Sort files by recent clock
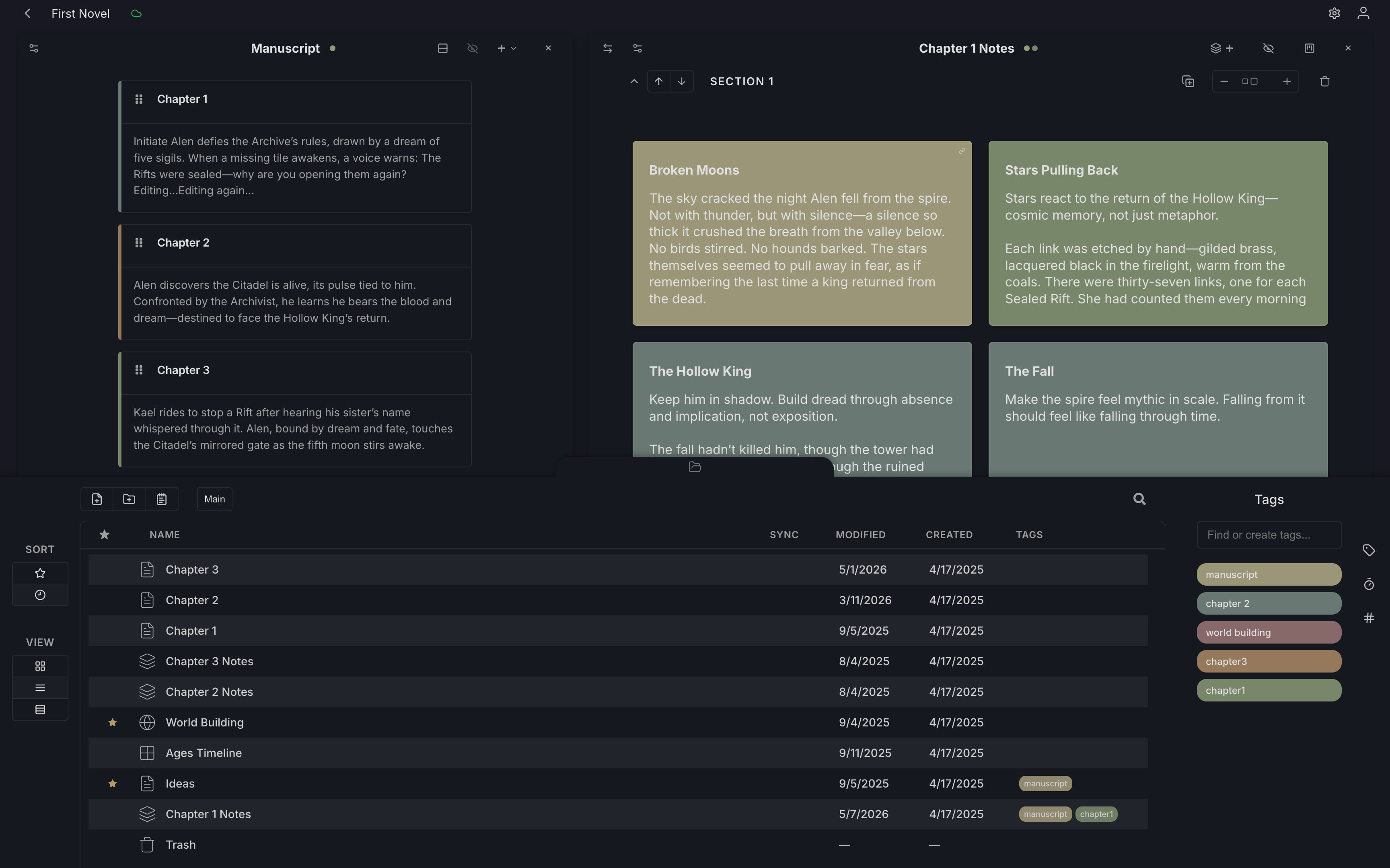Screen dimensions: 1390x868 40,595
